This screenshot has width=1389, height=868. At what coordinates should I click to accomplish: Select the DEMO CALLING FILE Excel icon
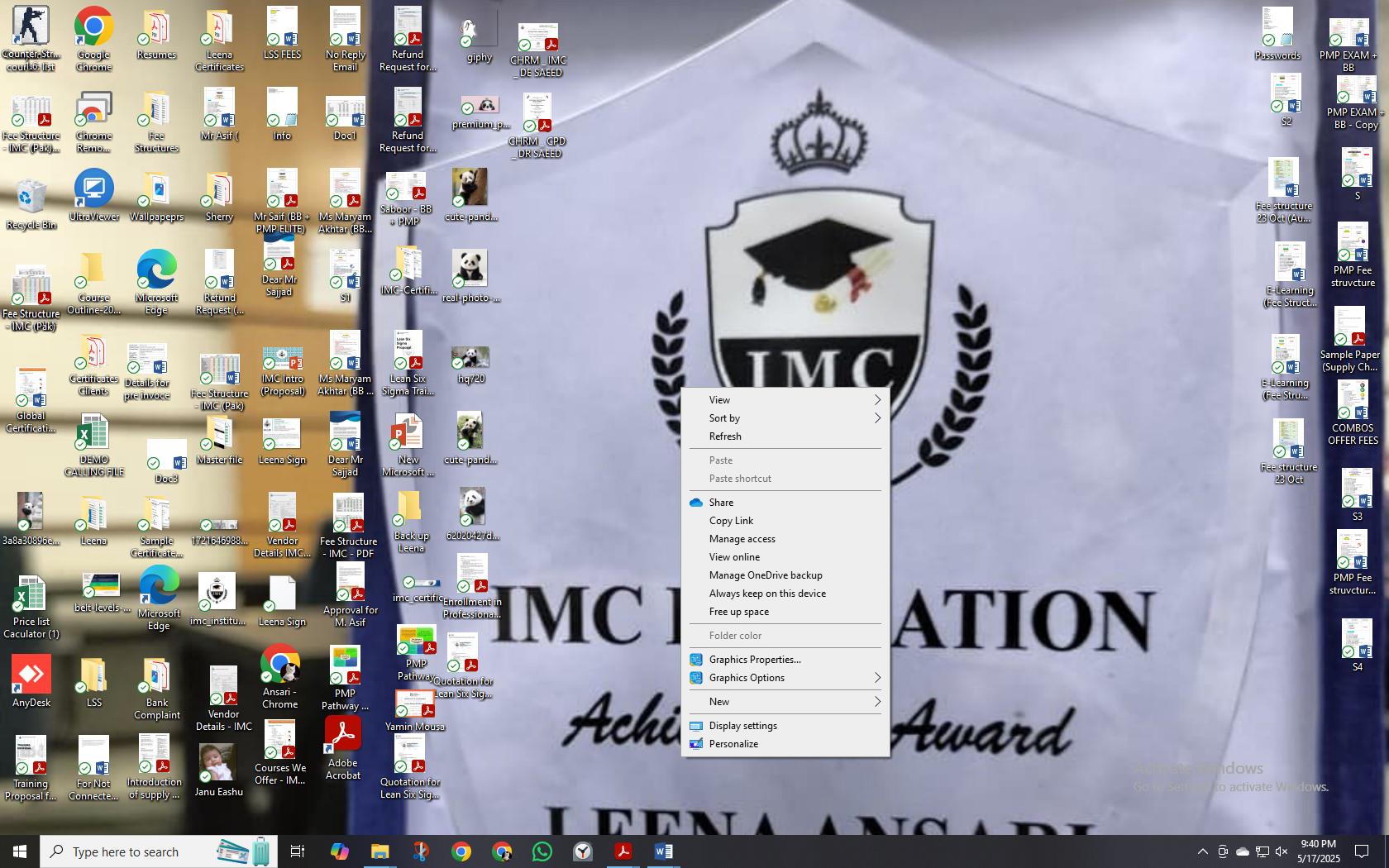click(x=93, y=446)
